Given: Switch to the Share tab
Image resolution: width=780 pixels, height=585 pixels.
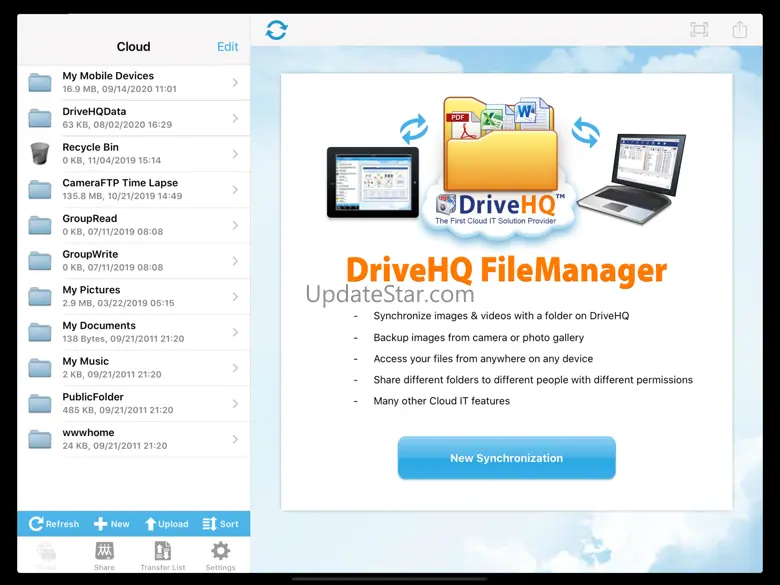Looking at the screenshot, I should coord(104,556).
